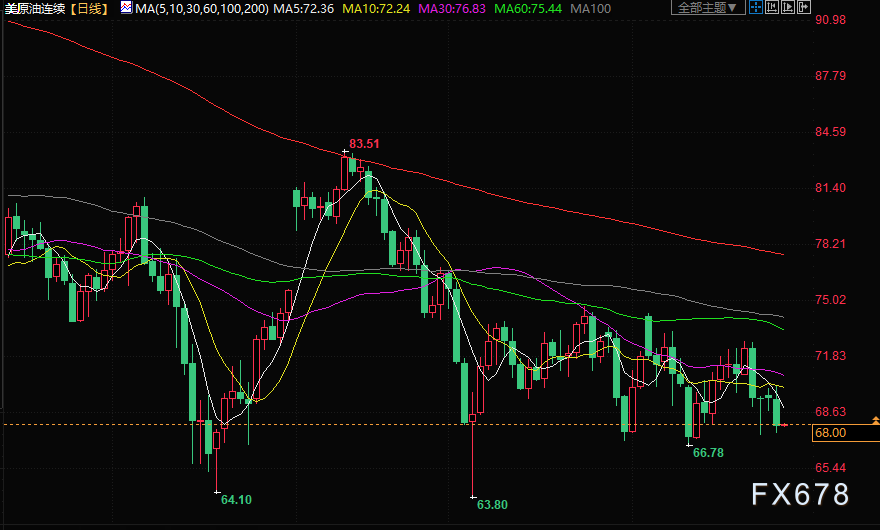
Task: Click the 81.40 price axis label
Action: (831, 188)
